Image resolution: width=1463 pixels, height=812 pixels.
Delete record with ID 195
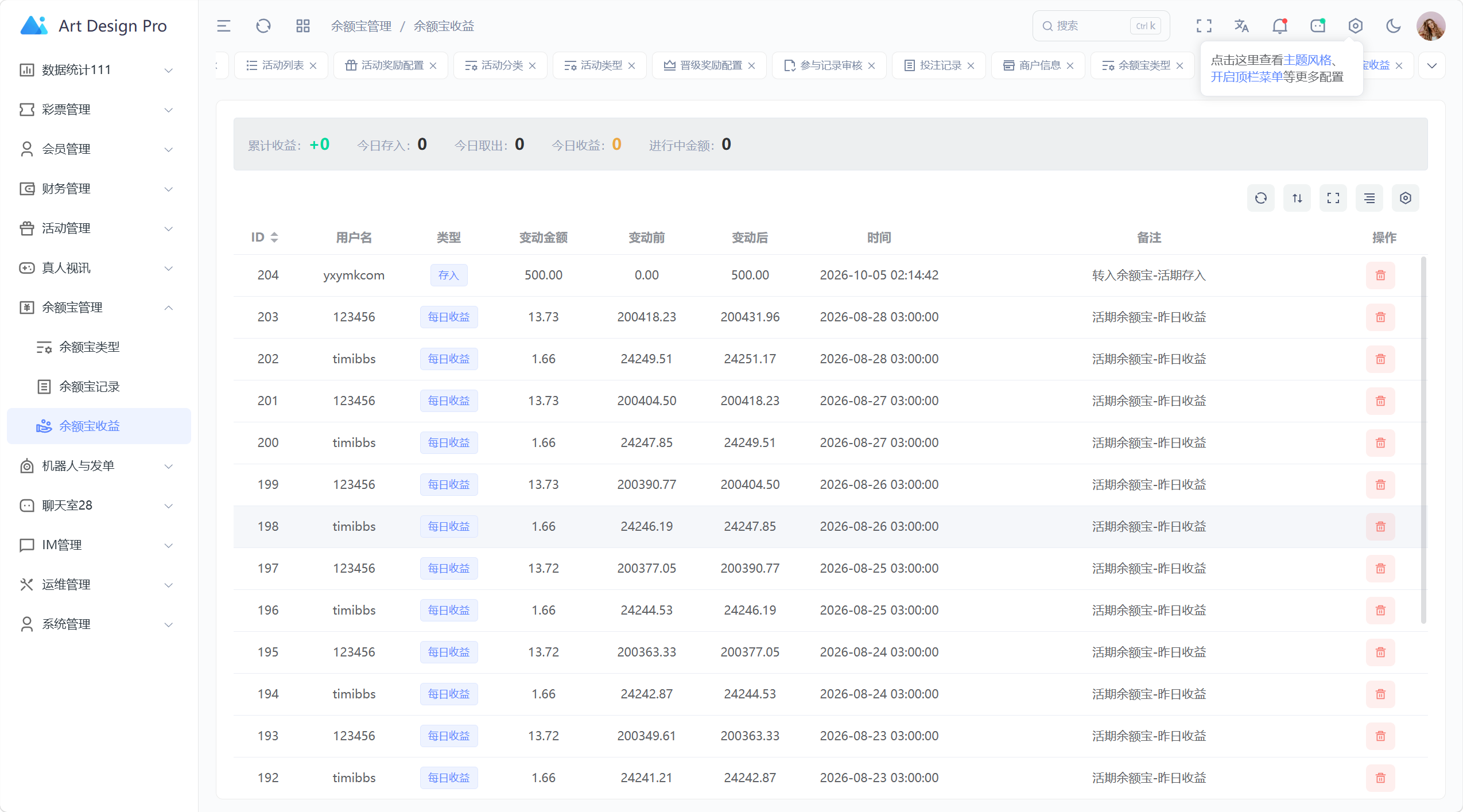click(1380, 652)
